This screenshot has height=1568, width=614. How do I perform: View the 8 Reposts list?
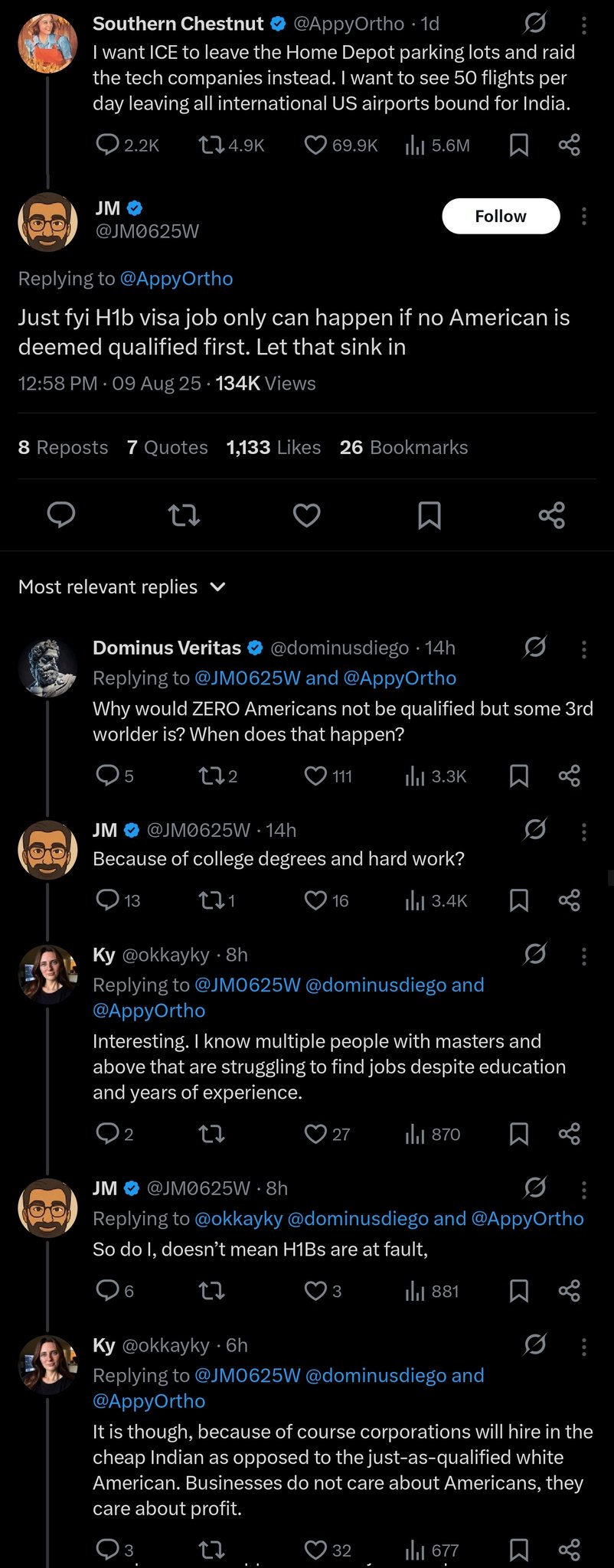(x=63, y=448)
